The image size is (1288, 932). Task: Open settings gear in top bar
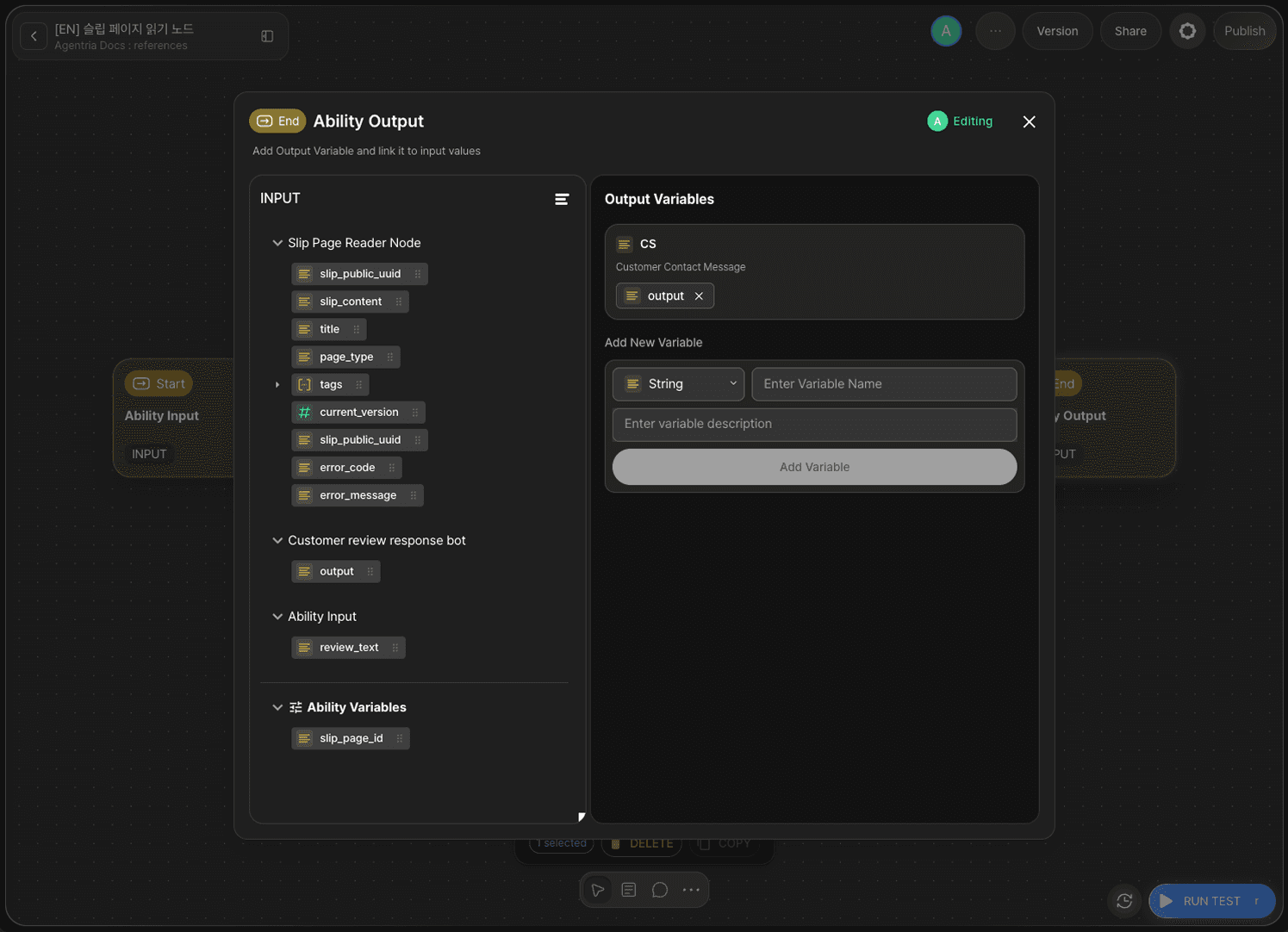point(1187,31)
